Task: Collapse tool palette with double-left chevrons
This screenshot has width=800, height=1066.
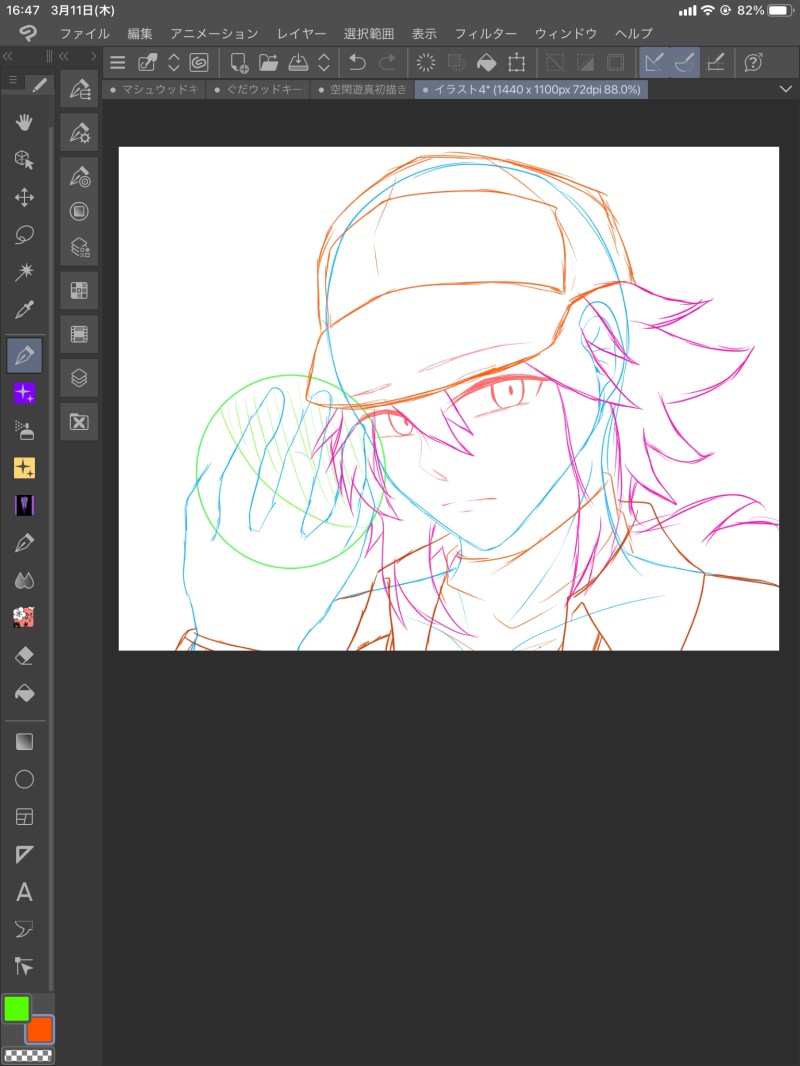Action: point(8,56)
